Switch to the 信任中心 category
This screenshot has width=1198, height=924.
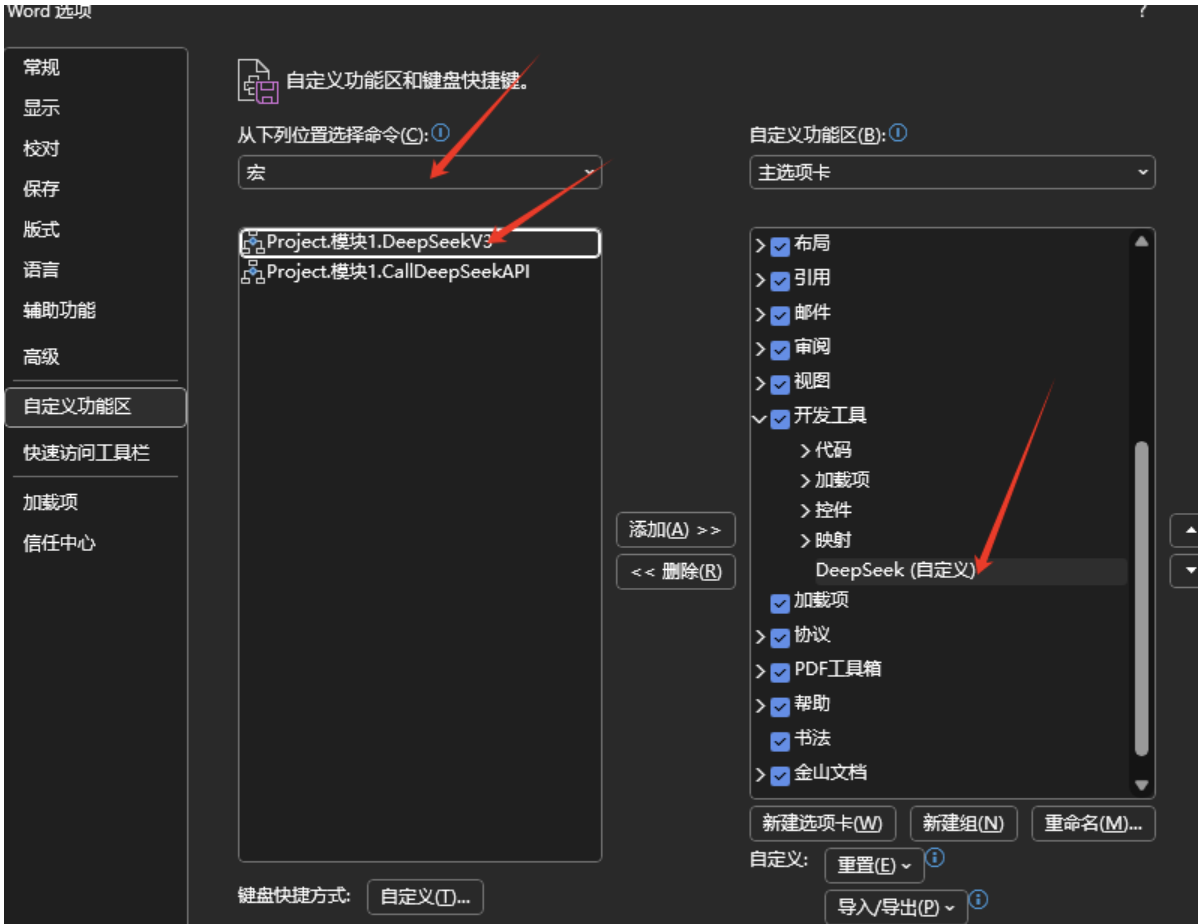60,544
